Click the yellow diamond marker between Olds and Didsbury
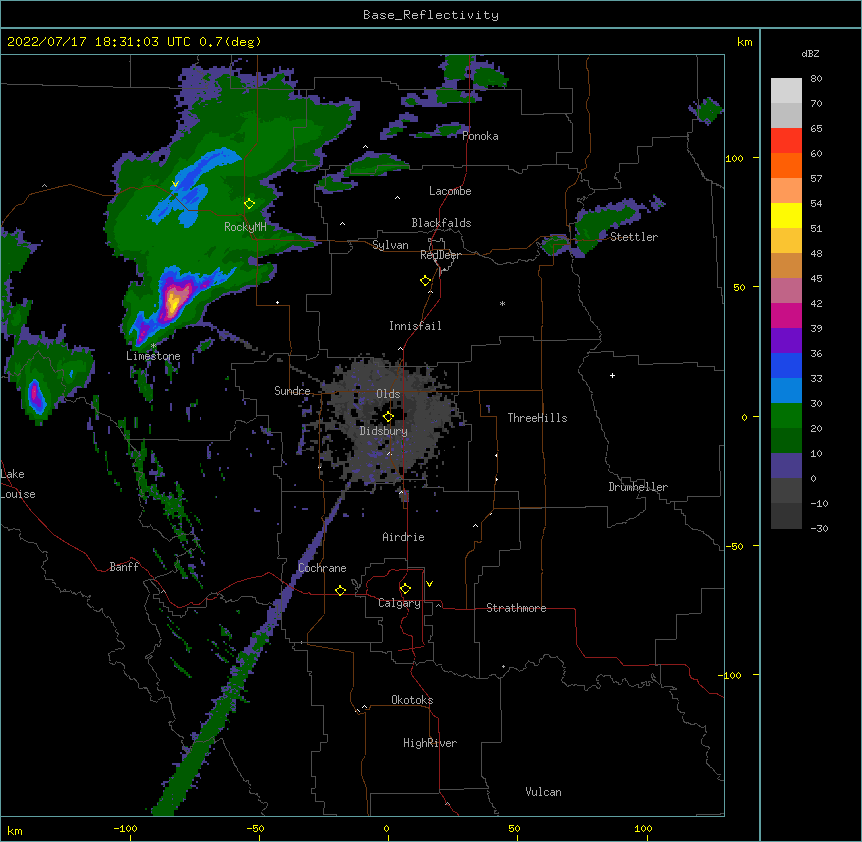 click(x=388, y=417)
